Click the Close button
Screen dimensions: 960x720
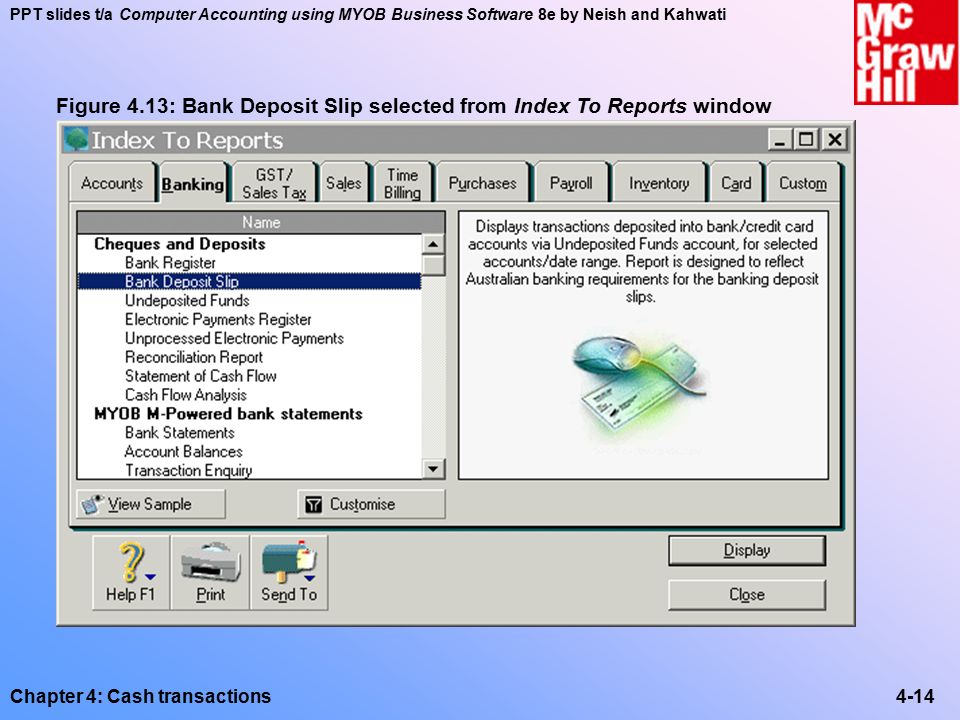coord(747,594)
